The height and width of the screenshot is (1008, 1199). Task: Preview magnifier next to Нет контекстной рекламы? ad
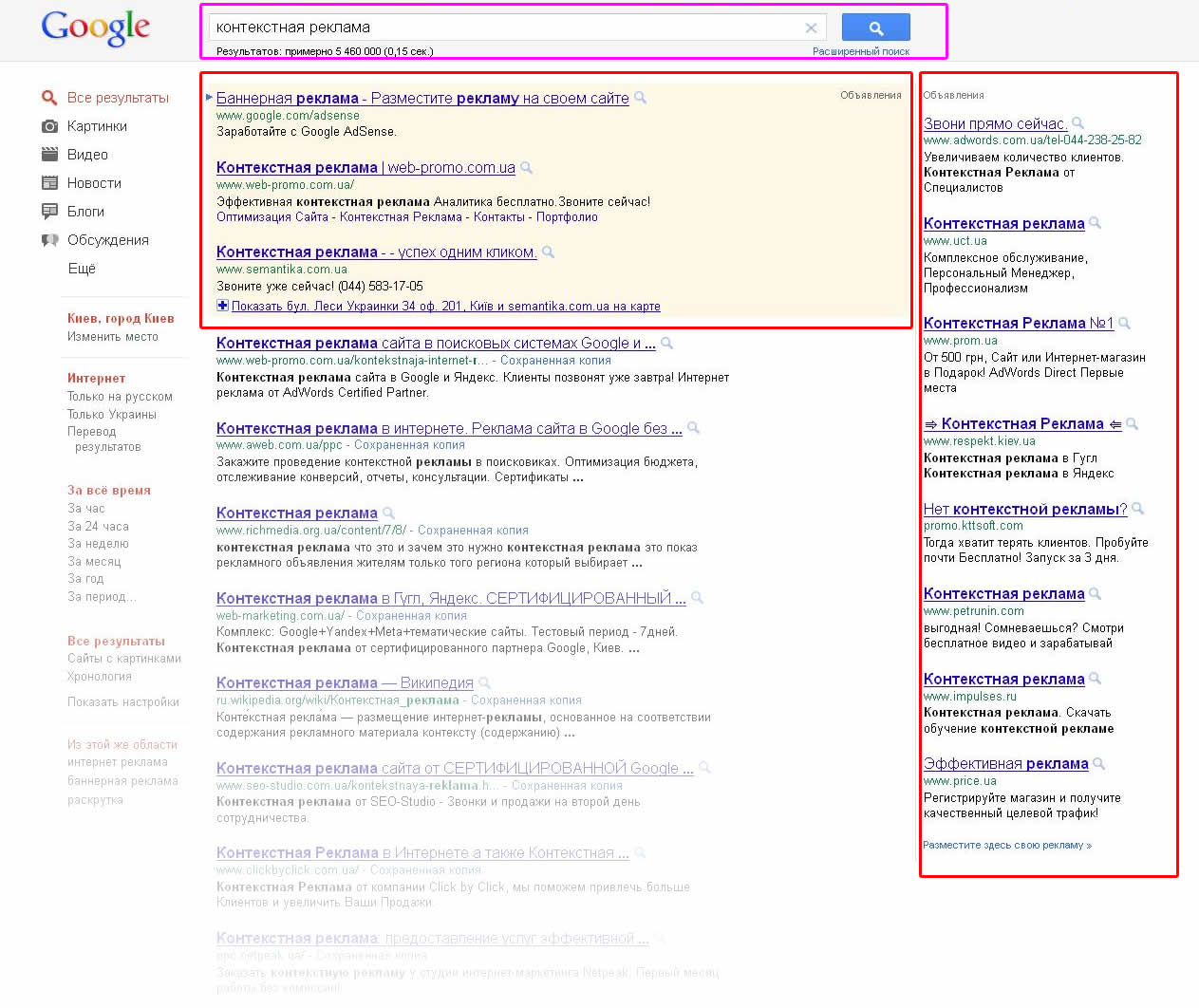click(x=1138, y=510)
